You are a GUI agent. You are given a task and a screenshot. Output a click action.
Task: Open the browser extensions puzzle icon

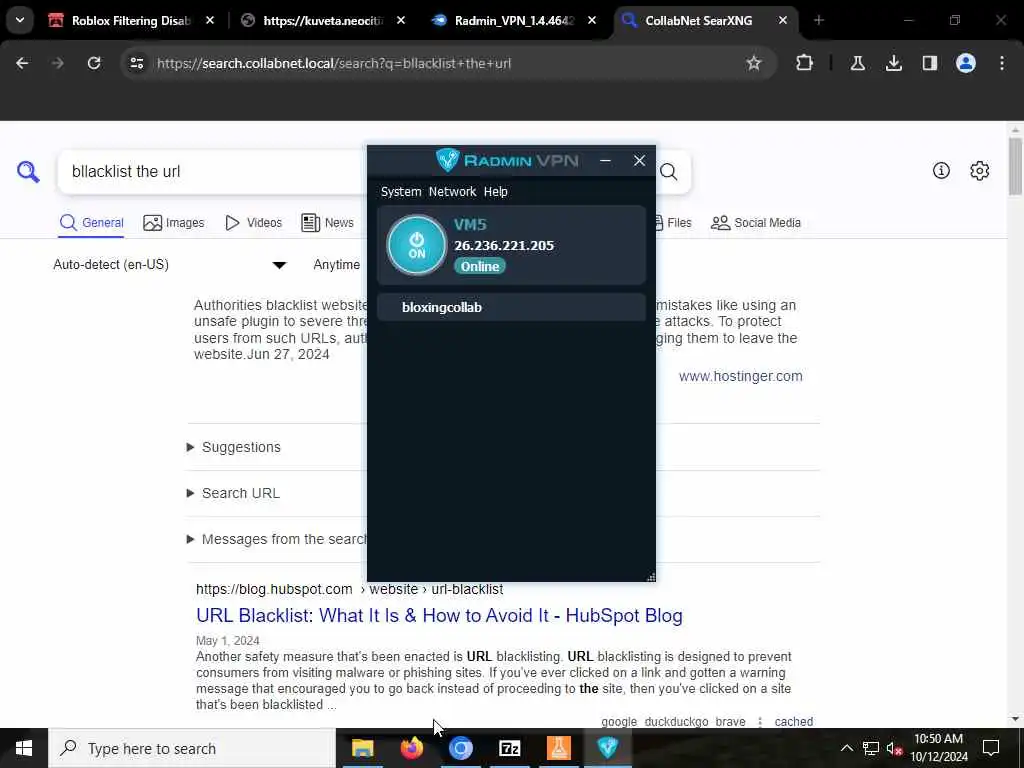805,63
